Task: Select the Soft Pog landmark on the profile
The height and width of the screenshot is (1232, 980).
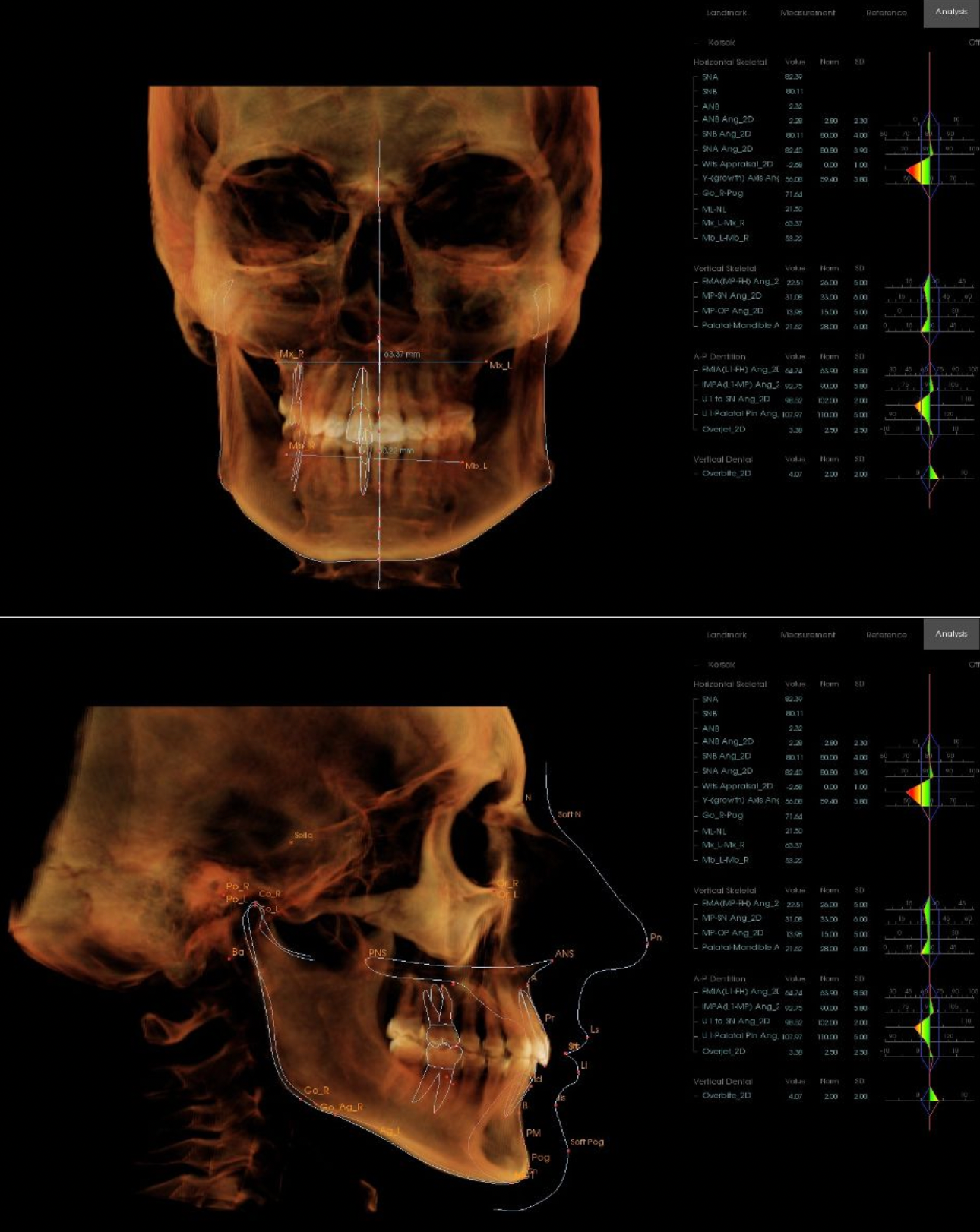Action: pyautogui.click(x=568, y=1150)
